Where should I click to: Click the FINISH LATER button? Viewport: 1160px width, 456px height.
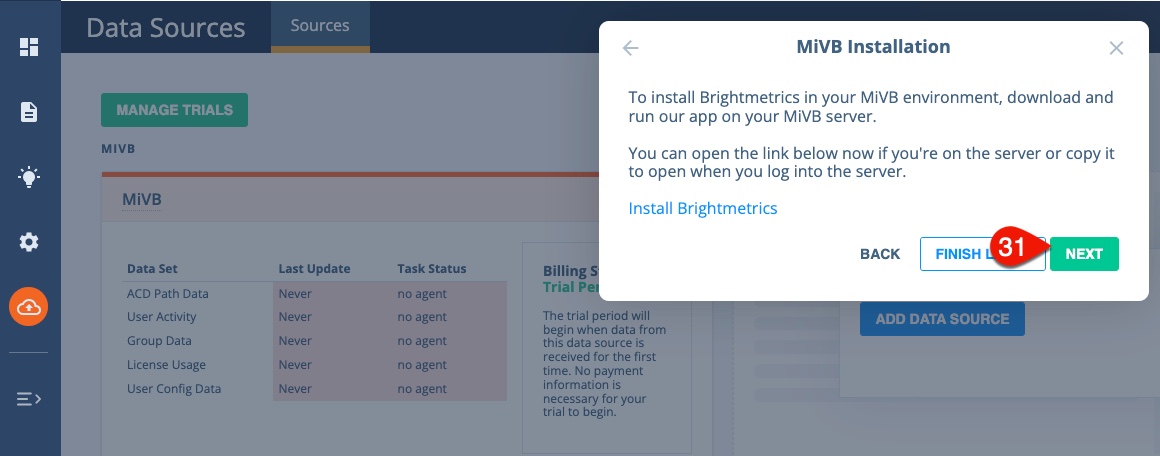982,254
